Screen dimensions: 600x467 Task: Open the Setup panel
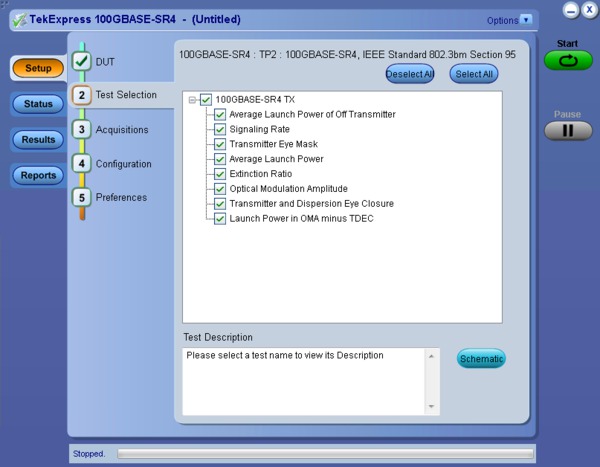click(38, 68)
